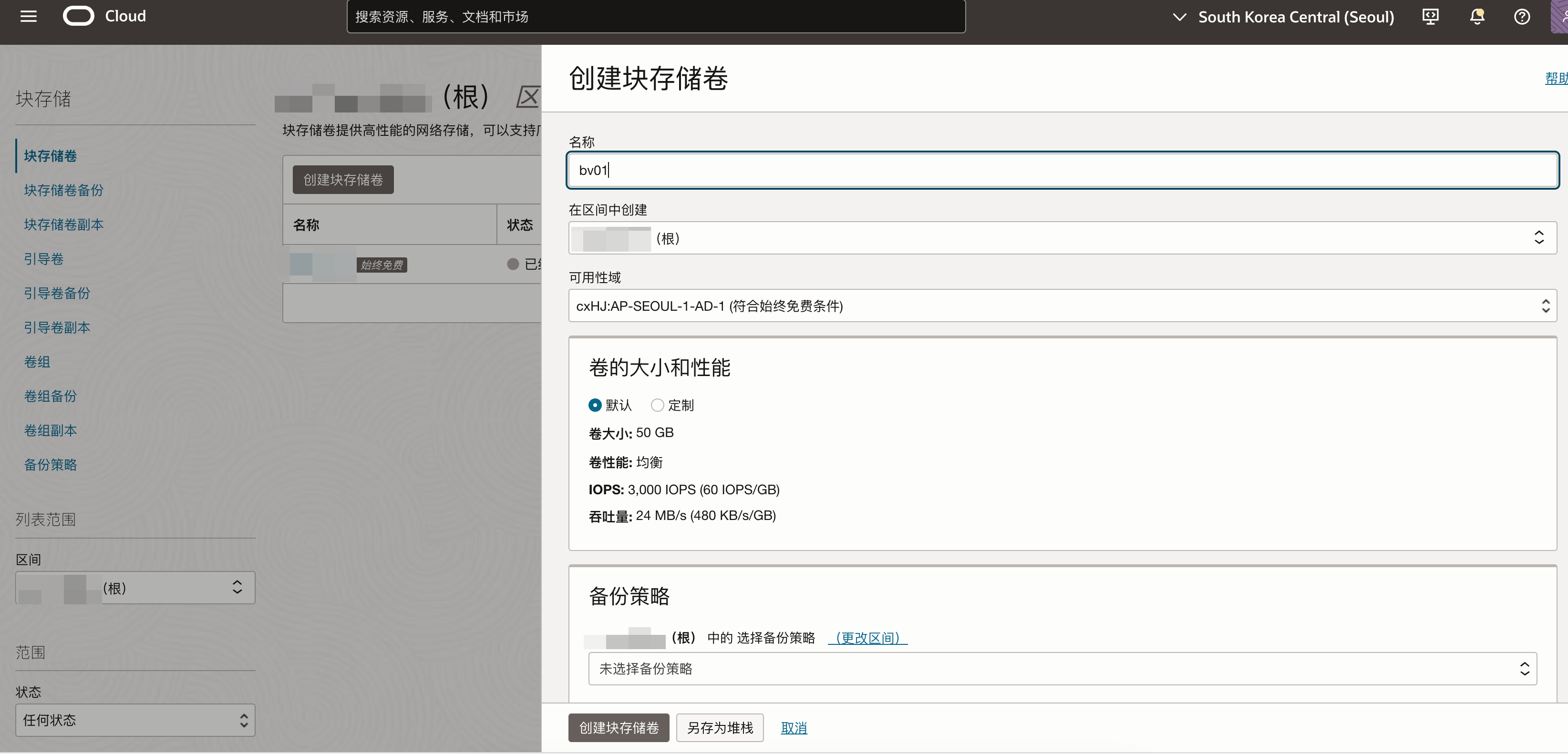Click the 卷大小: 50 GB text
This screenshot has height=754, width=1568.
coord(631,433)
